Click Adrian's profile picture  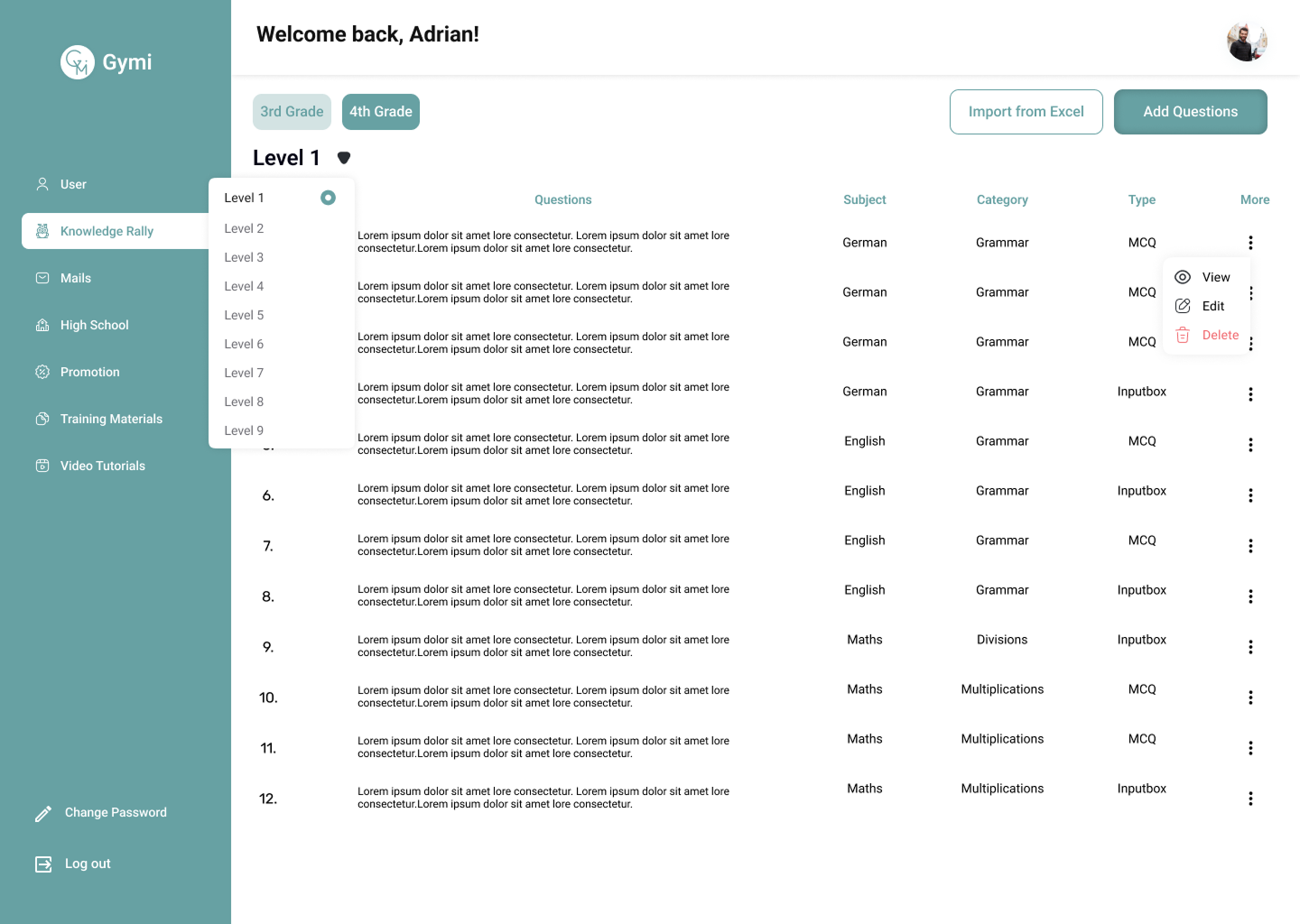[1247, 41]
